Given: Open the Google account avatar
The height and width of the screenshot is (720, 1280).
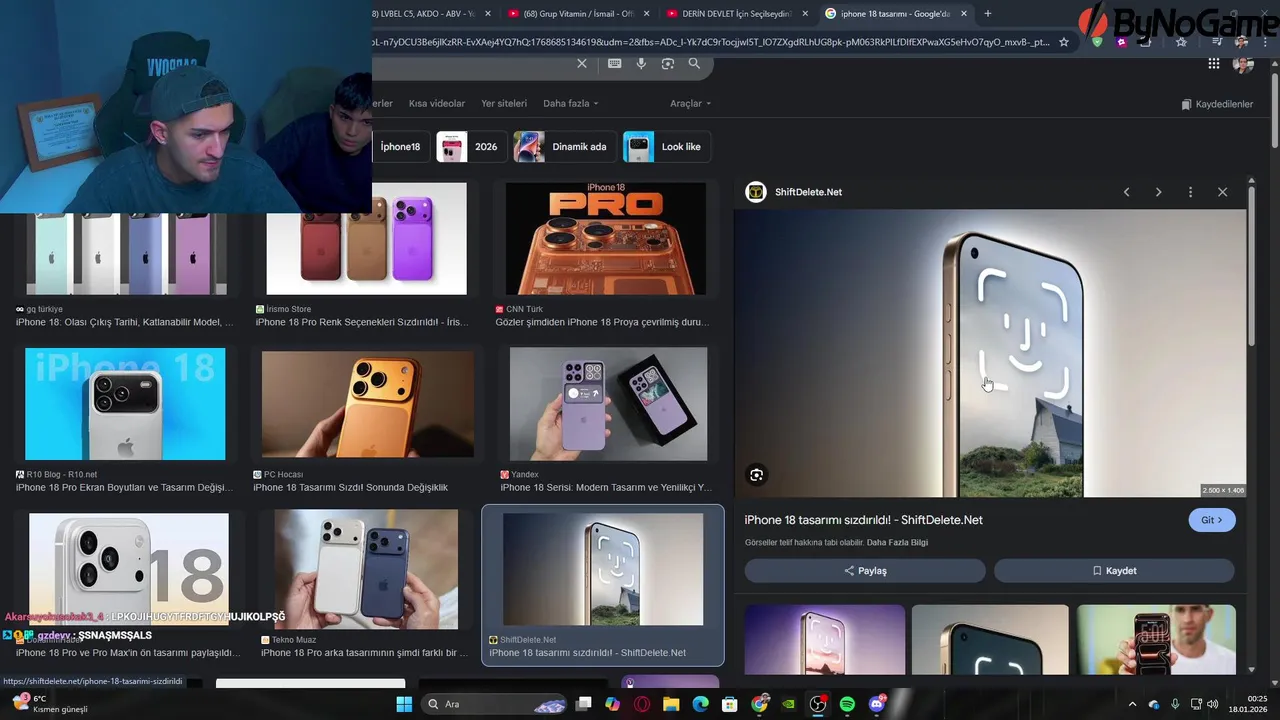Looking at the screenshot, I should click(1243, 63).
